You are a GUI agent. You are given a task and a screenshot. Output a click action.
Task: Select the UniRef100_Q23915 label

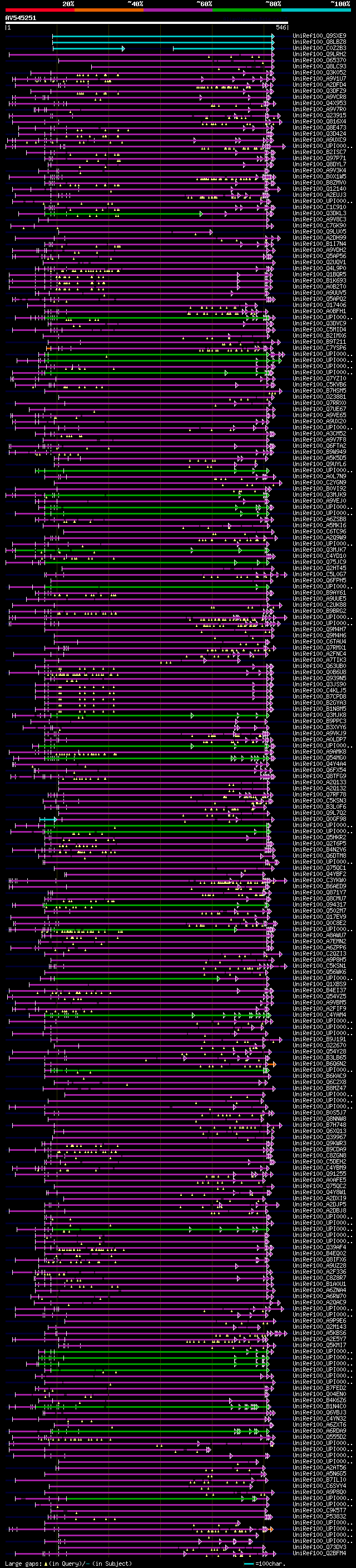(x=319, y=116)
